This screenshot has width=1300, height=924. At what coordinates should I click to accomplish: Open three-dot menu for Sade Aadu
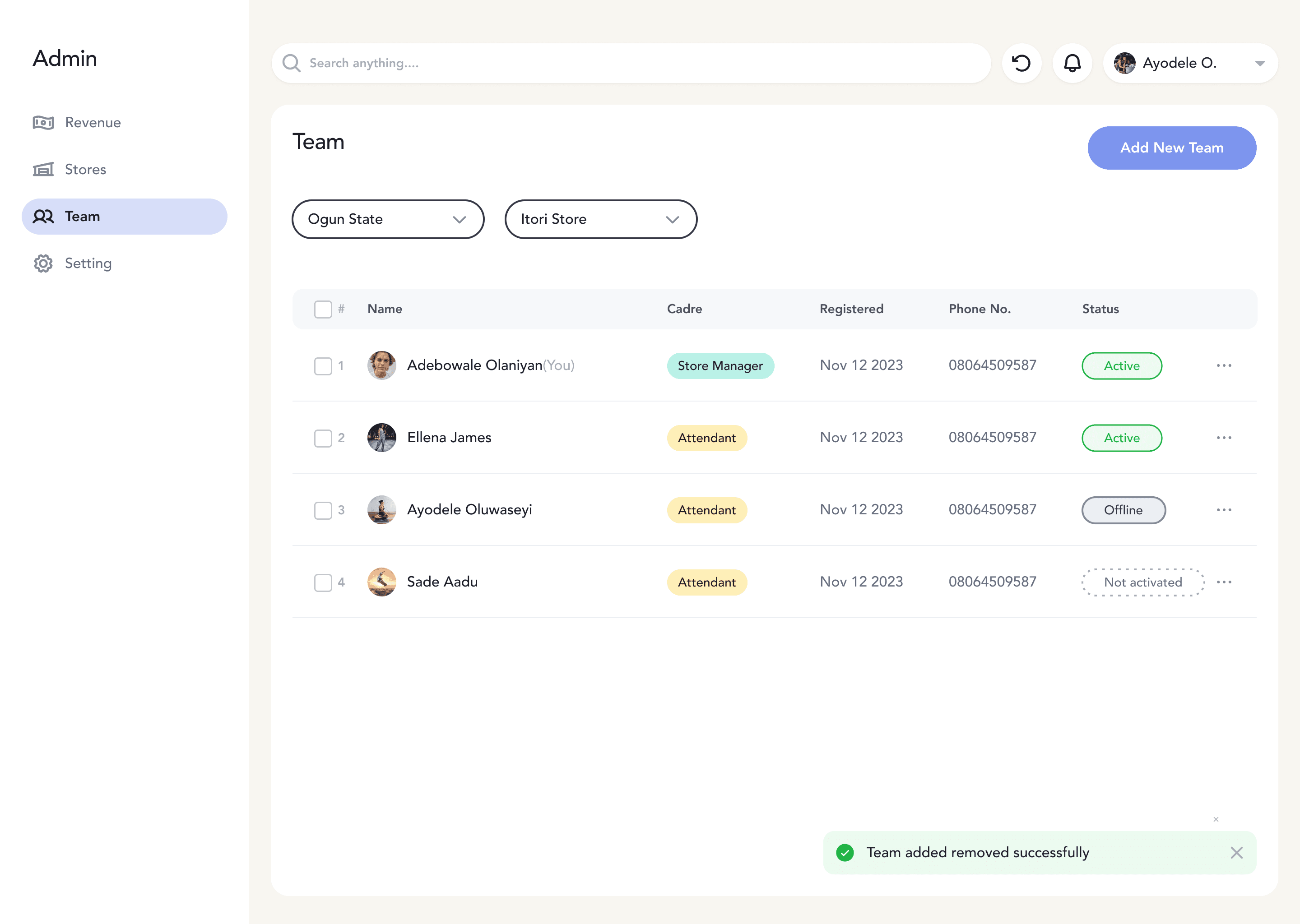[x=1224, y=582]
